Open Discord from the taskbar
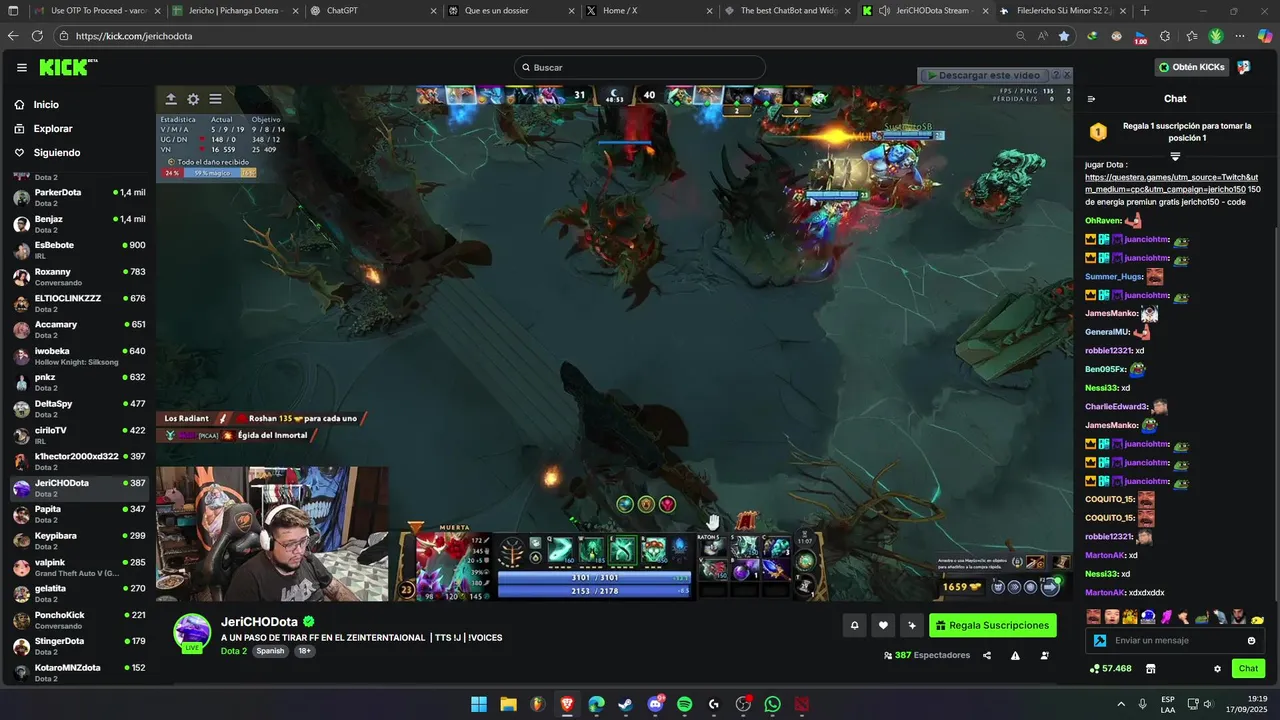 (655, 704)
